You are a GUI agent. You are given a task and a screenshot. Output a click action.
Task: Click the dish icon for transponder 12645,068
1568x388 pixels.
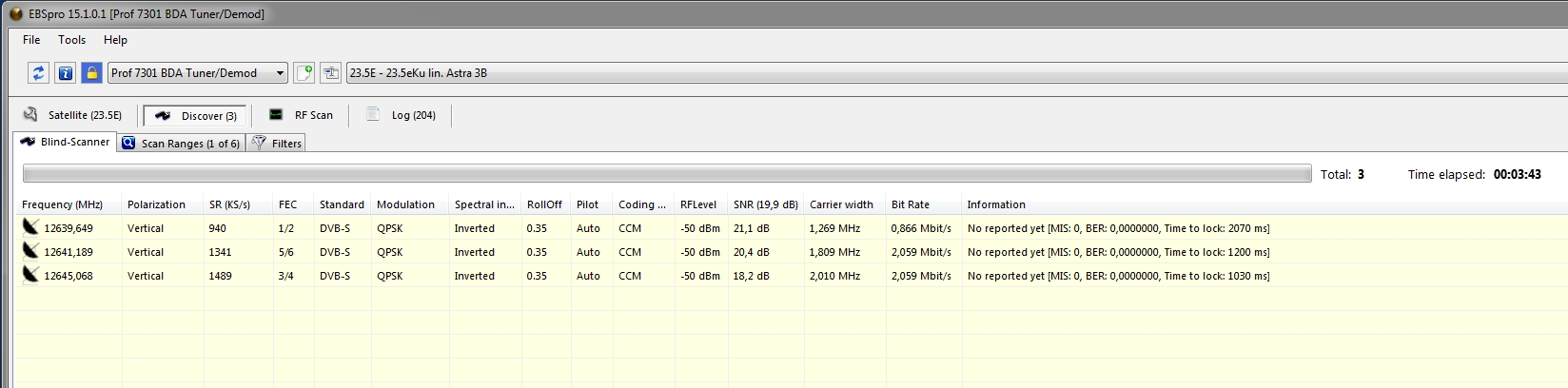(30, 275)
